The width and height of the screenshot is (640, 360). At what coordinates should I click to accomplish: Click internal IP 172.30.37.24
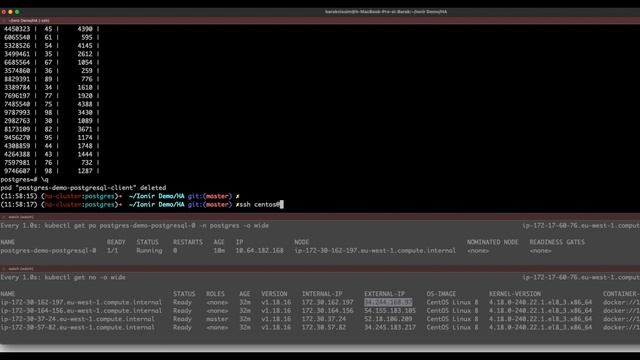point(324,319)
